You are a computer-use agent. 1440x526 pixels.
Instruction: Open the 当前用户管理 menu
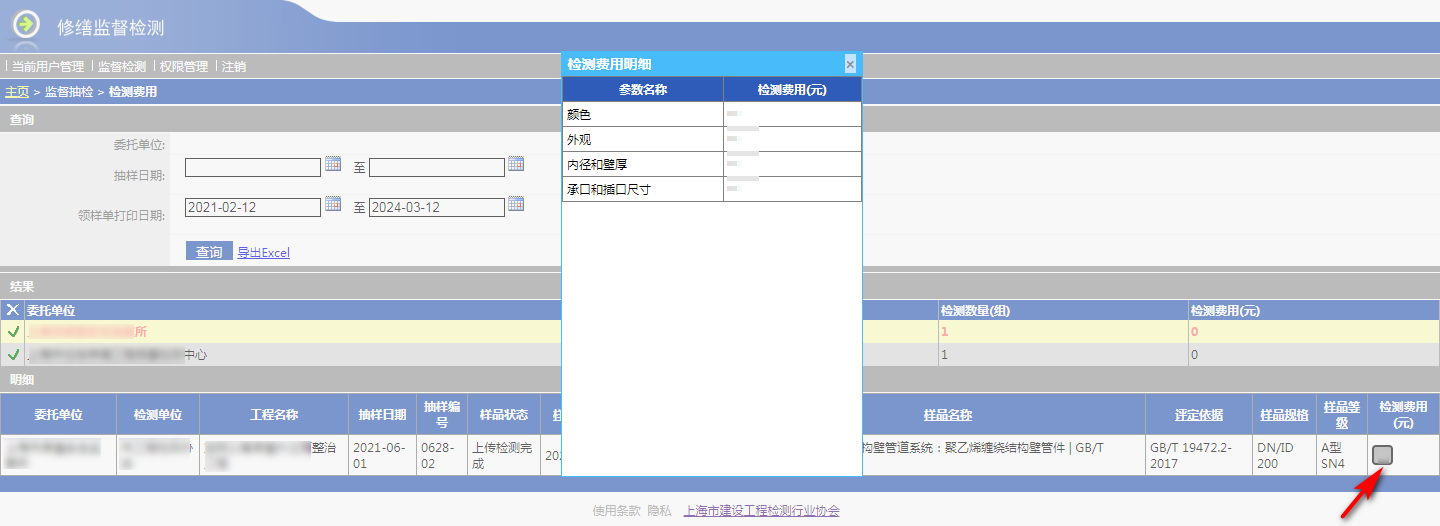[48, 67]
